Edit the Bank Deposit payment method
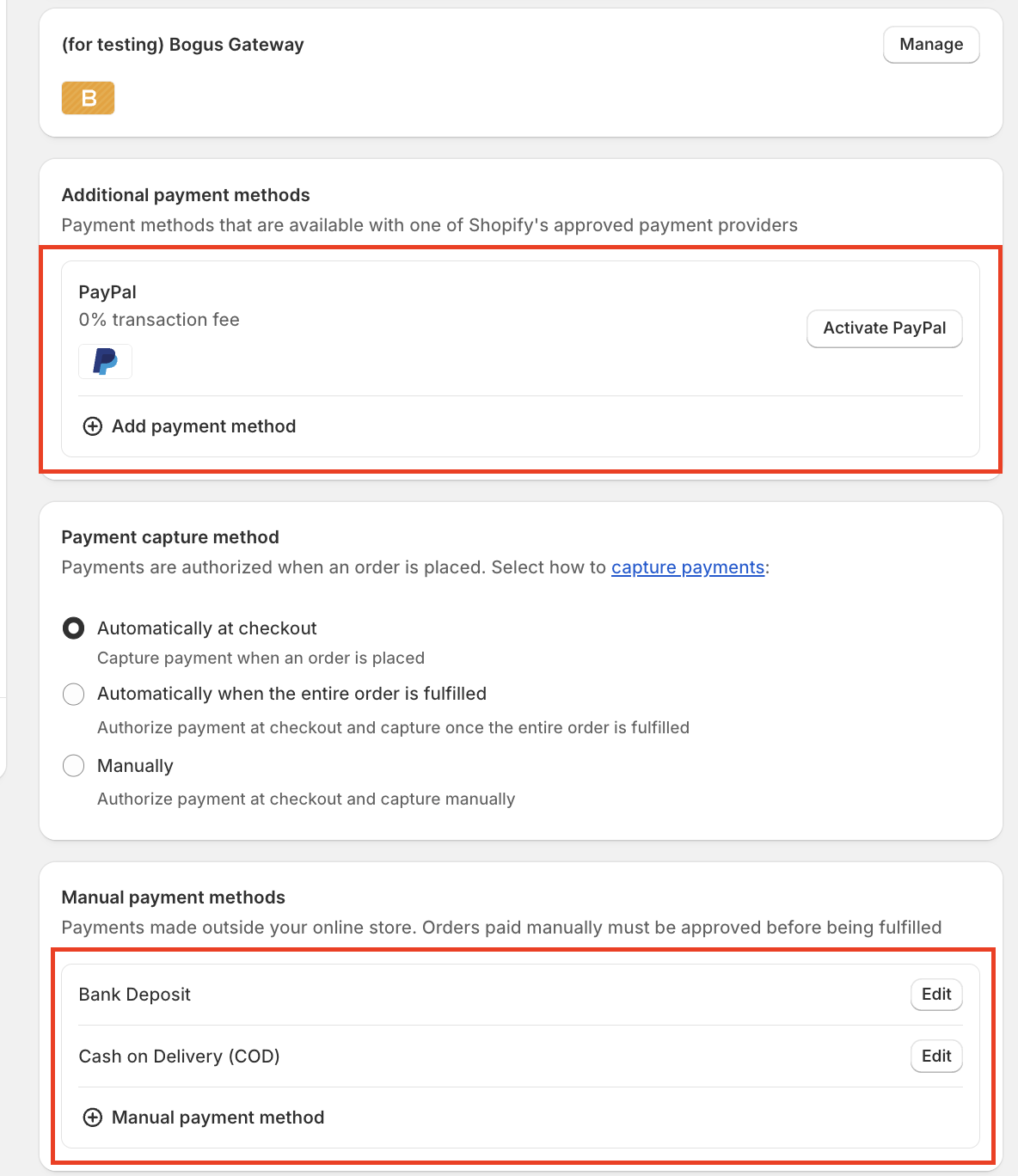The image size is (1018, 1176). click(935, 995)
